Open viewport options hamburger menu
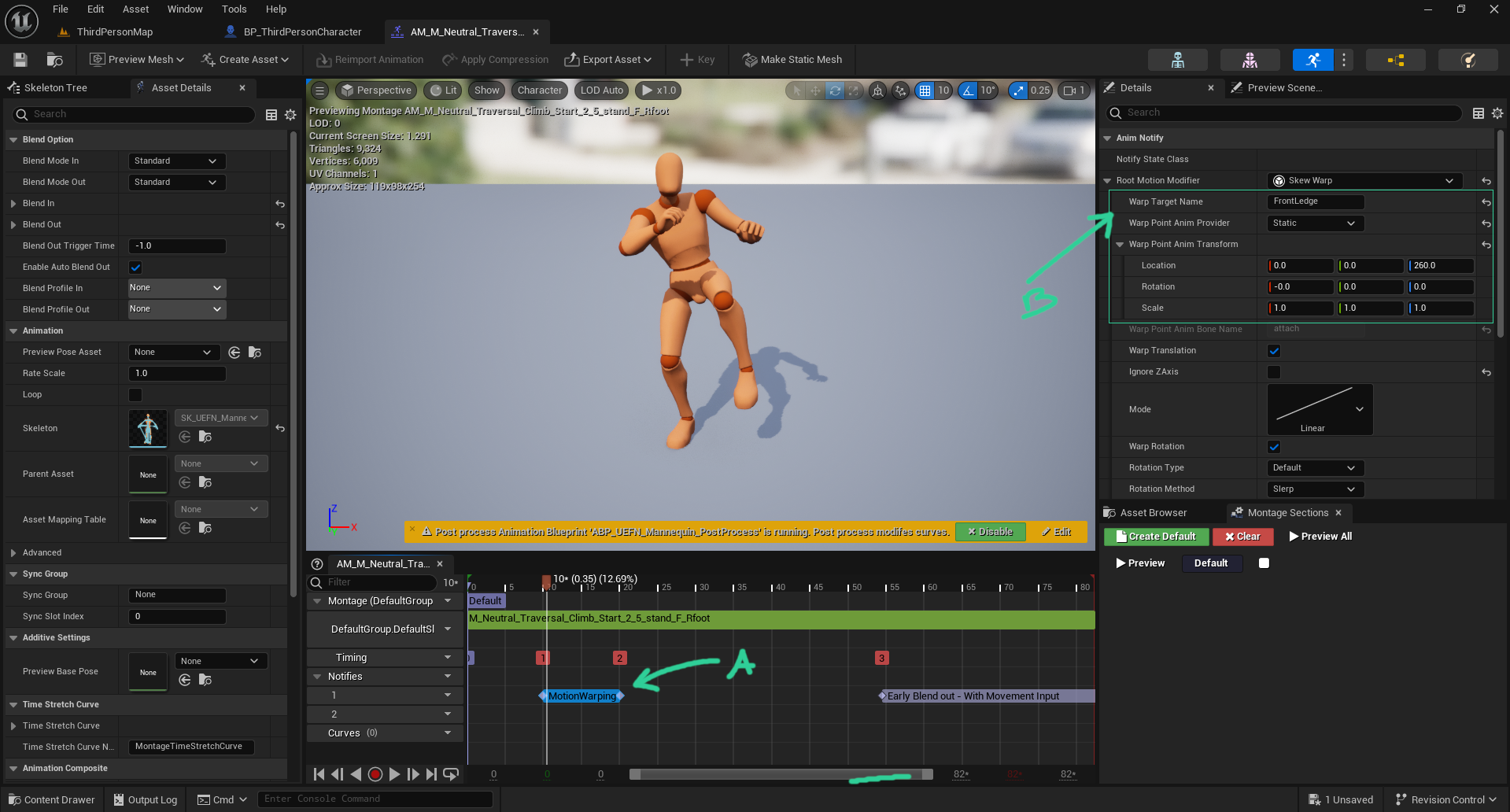 (319, 90)
